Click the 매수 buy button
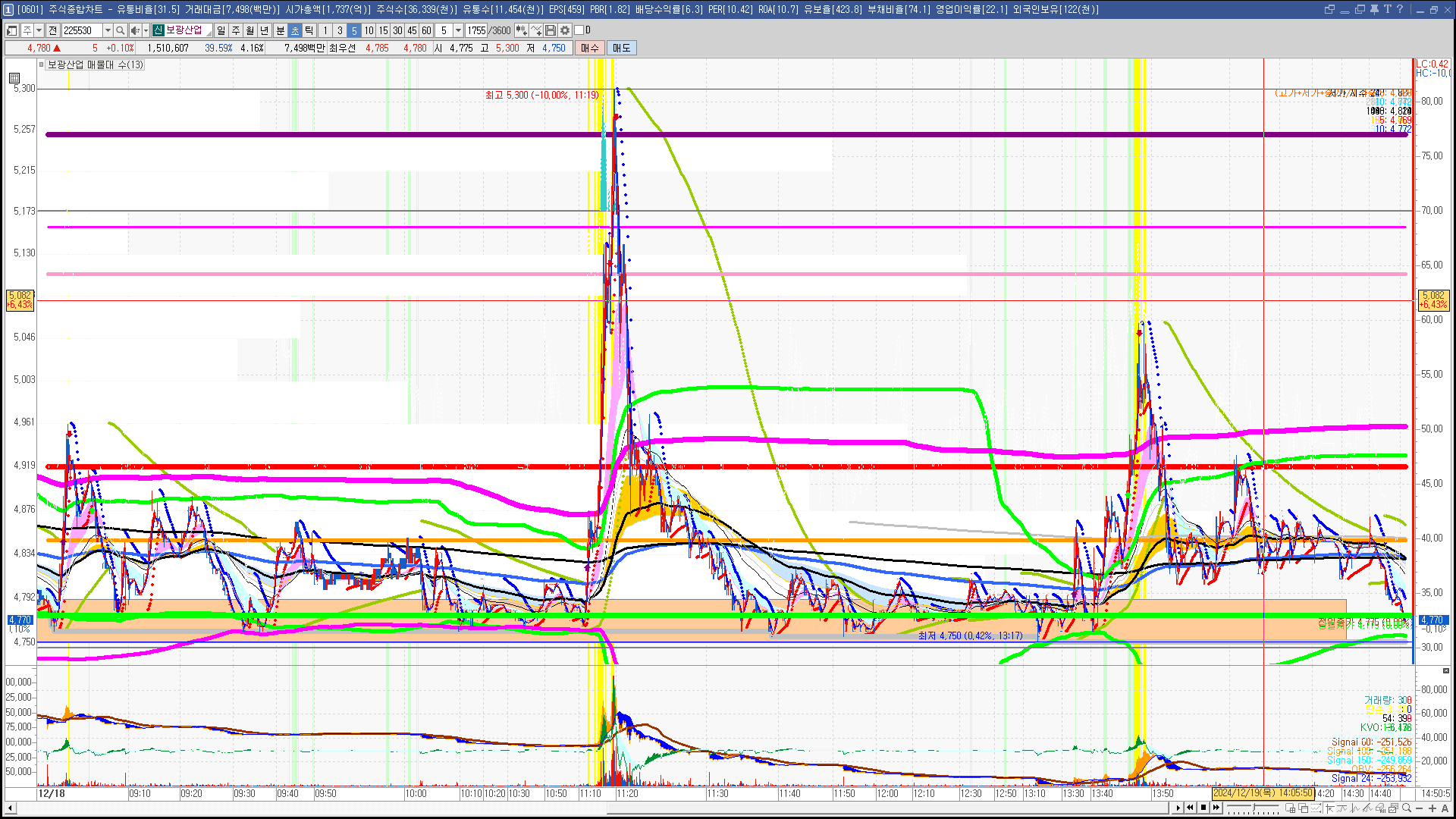This screenshot has height=819, width=1456. click(x=590, y=48)
